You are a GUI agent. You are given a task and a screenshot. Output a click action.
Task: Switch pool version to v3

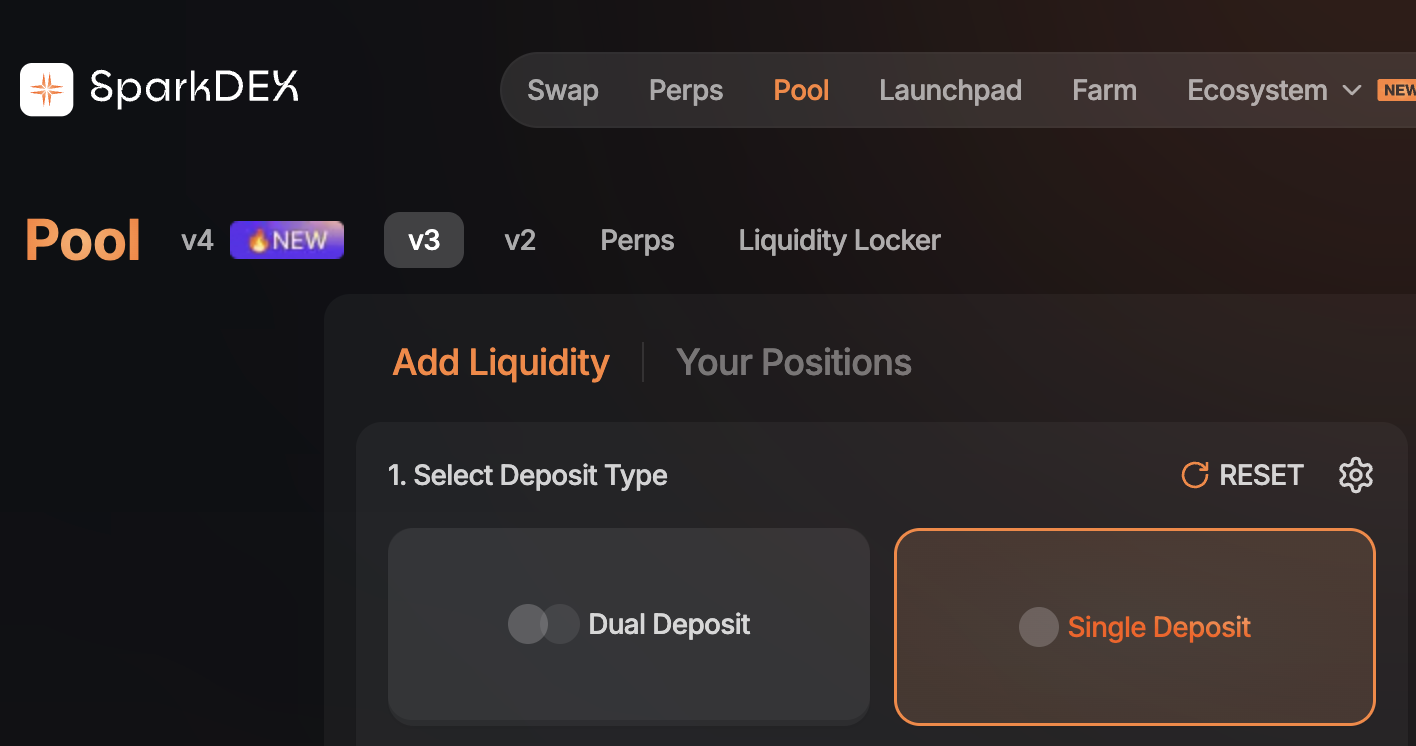click(x=424, y=241)
